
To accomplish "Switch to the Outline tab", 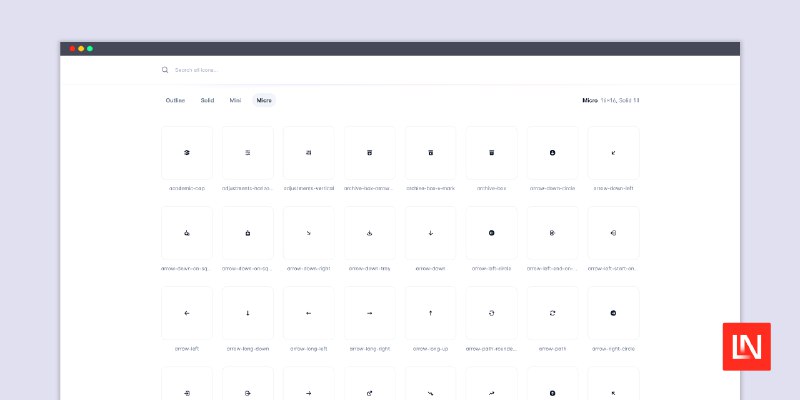I will click(x=176, y=101).
